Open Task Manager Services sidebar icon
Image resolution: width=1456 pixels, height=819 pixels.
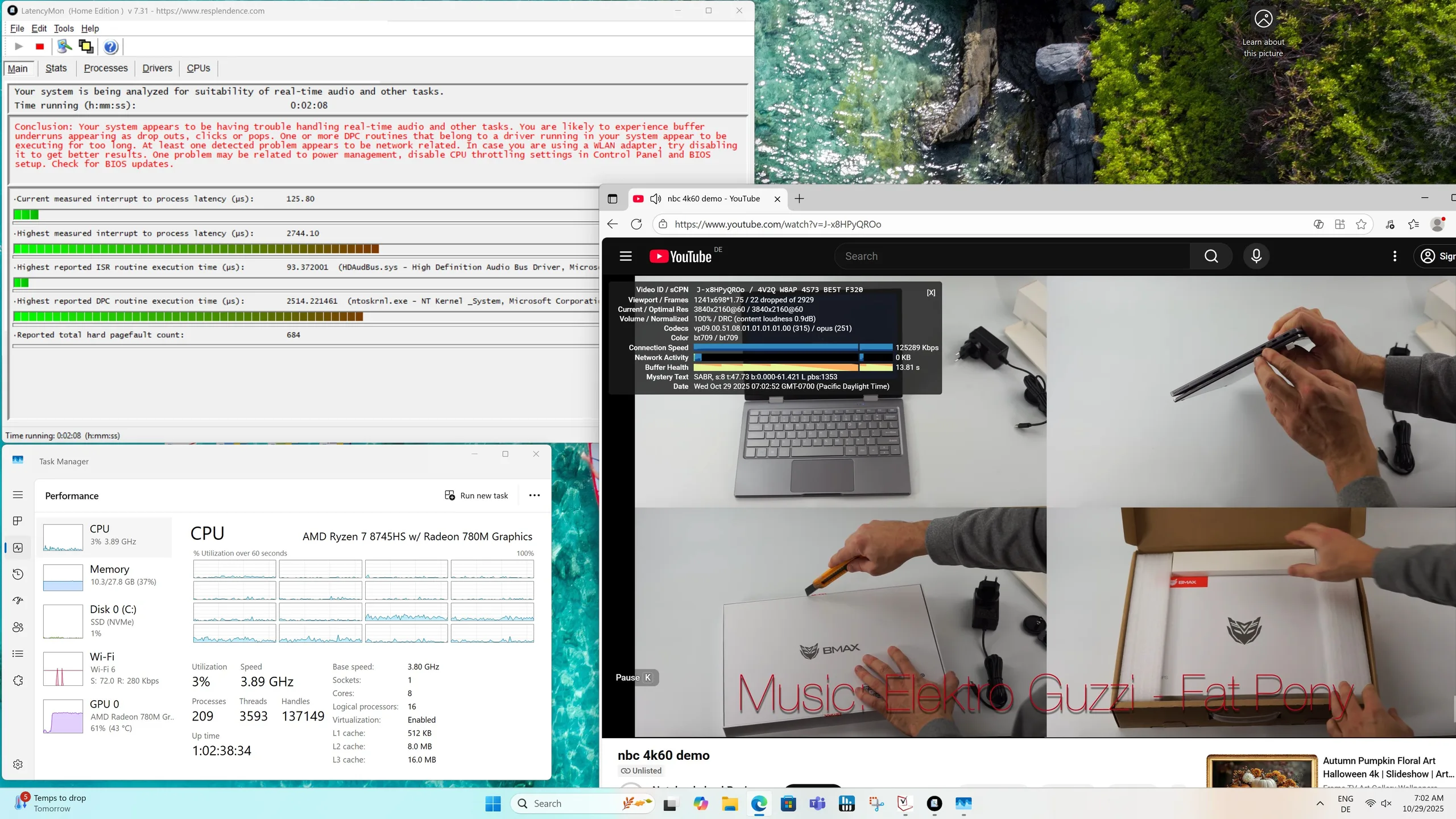pyautogui.click(x=18, y=681)
